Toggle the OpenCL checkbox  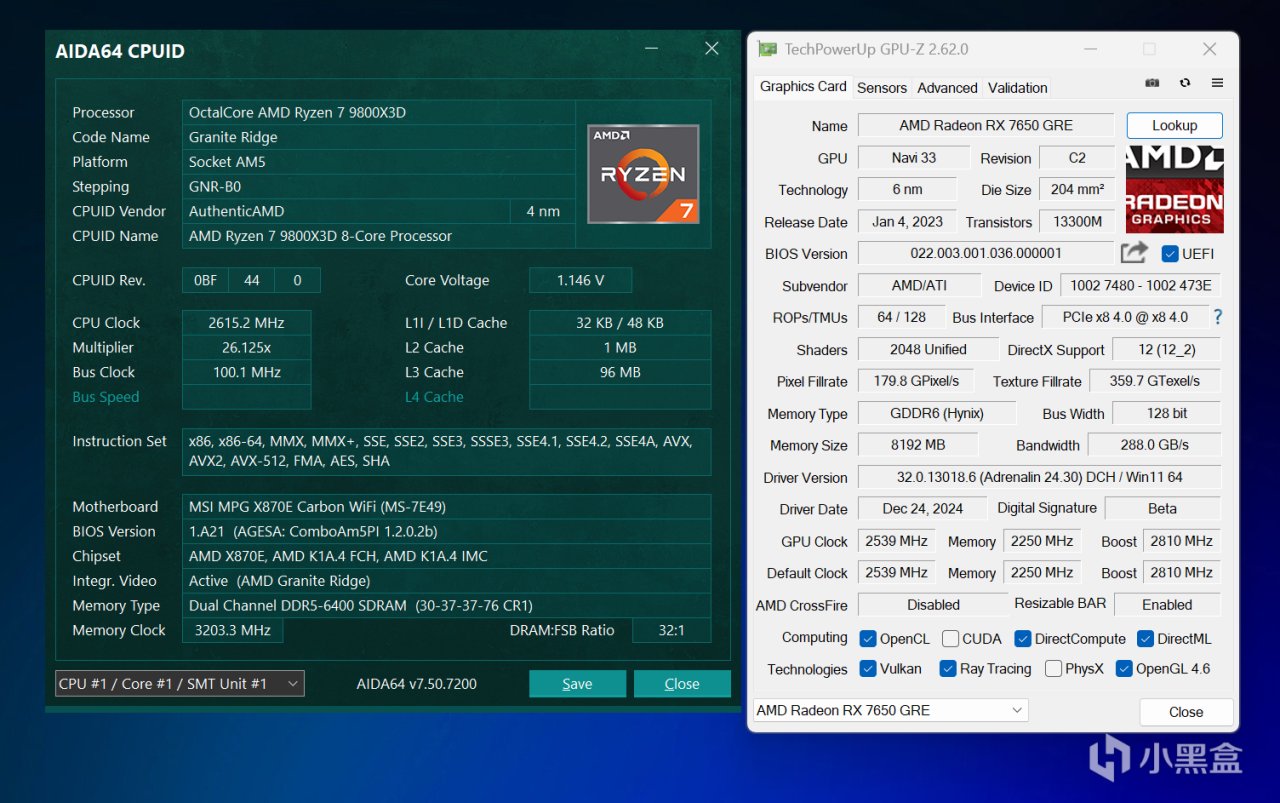tap(868, 638)
